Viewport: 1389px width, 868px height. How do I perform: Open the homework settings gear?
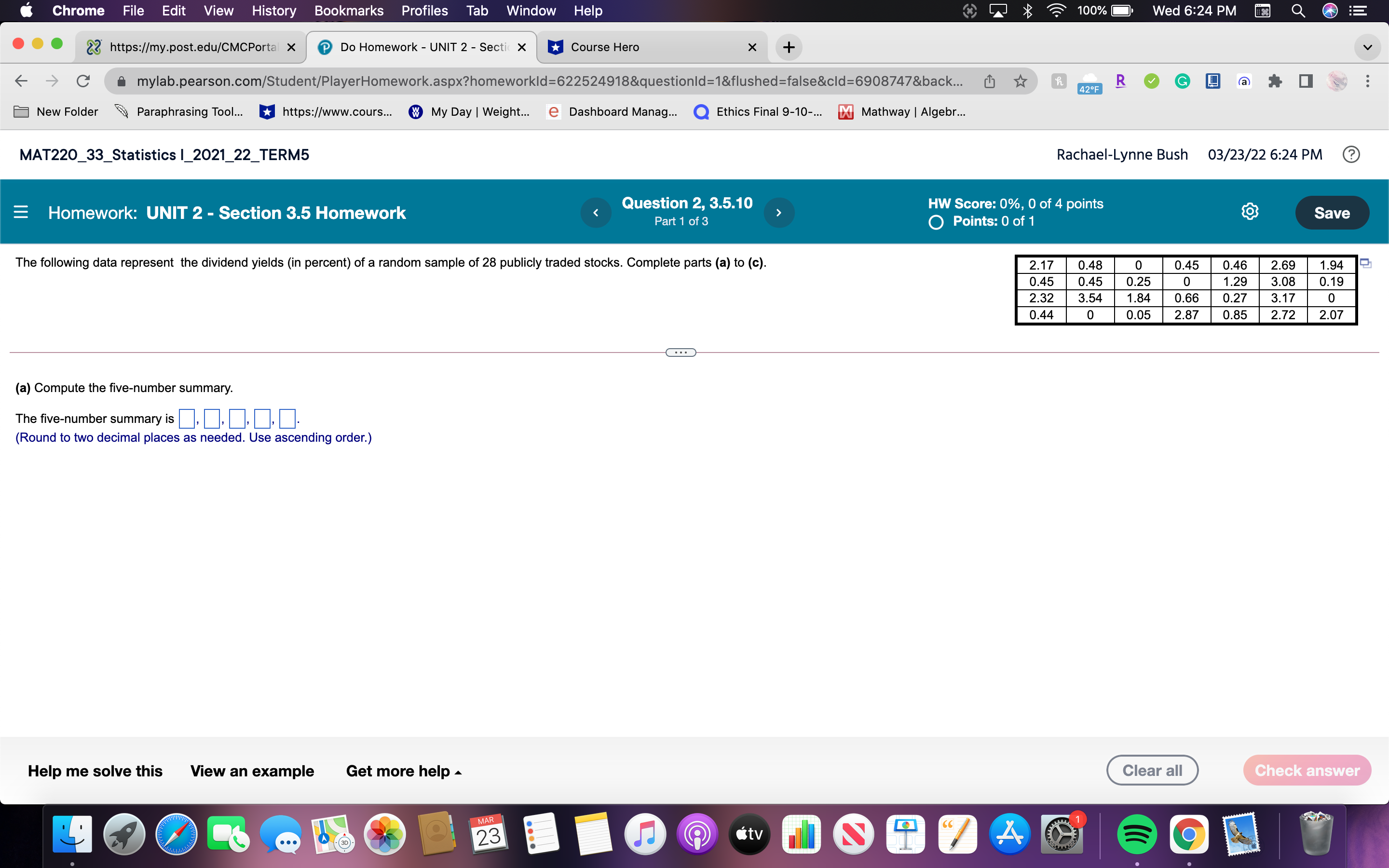click(x=1250, y=212)
